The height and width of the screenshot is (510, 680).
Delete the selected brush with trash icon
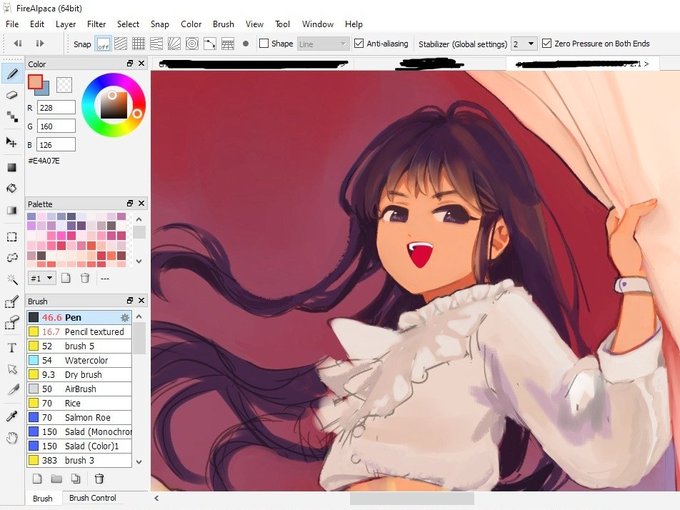(x=99, y=478)
